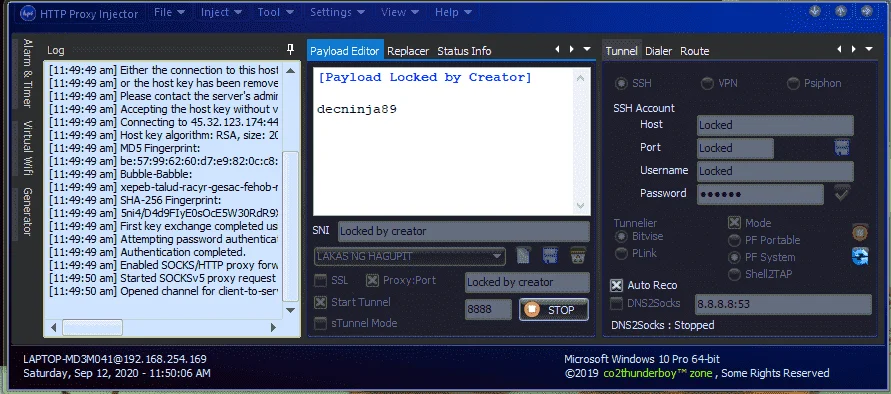The width and height of the screenshot is (891, 394).
Task: Switch to the Dialer tab
Action: pos(659,51)
